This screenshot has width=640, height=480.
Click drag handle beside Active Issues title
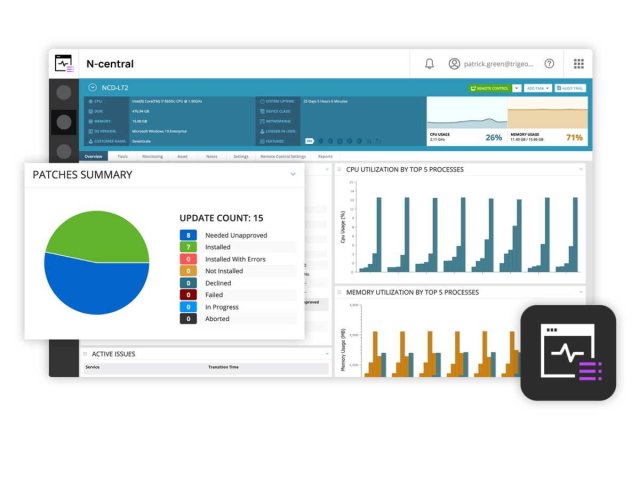click(85, 354)
